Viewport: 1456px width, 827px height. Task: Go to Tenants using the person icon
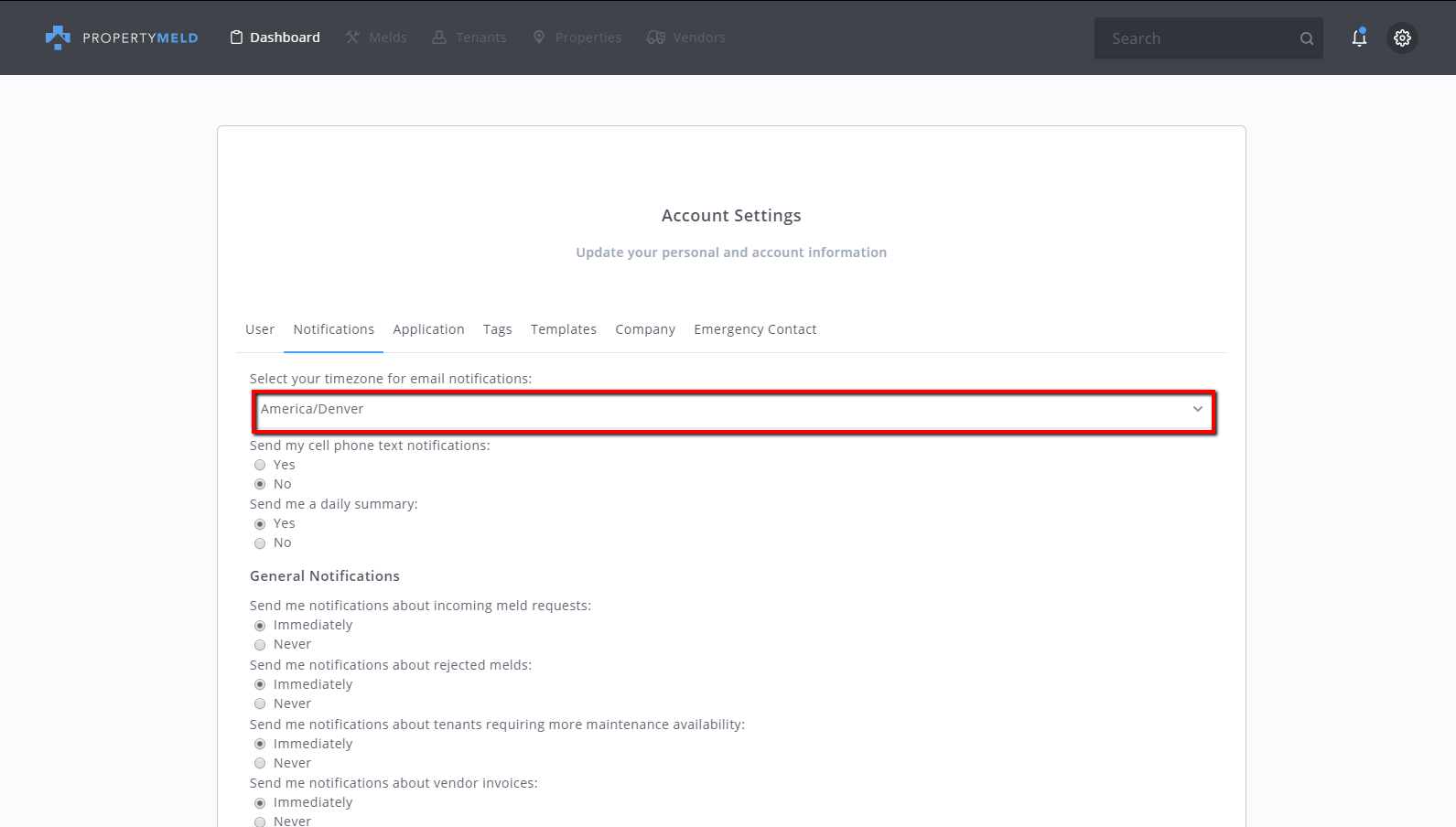439,38
